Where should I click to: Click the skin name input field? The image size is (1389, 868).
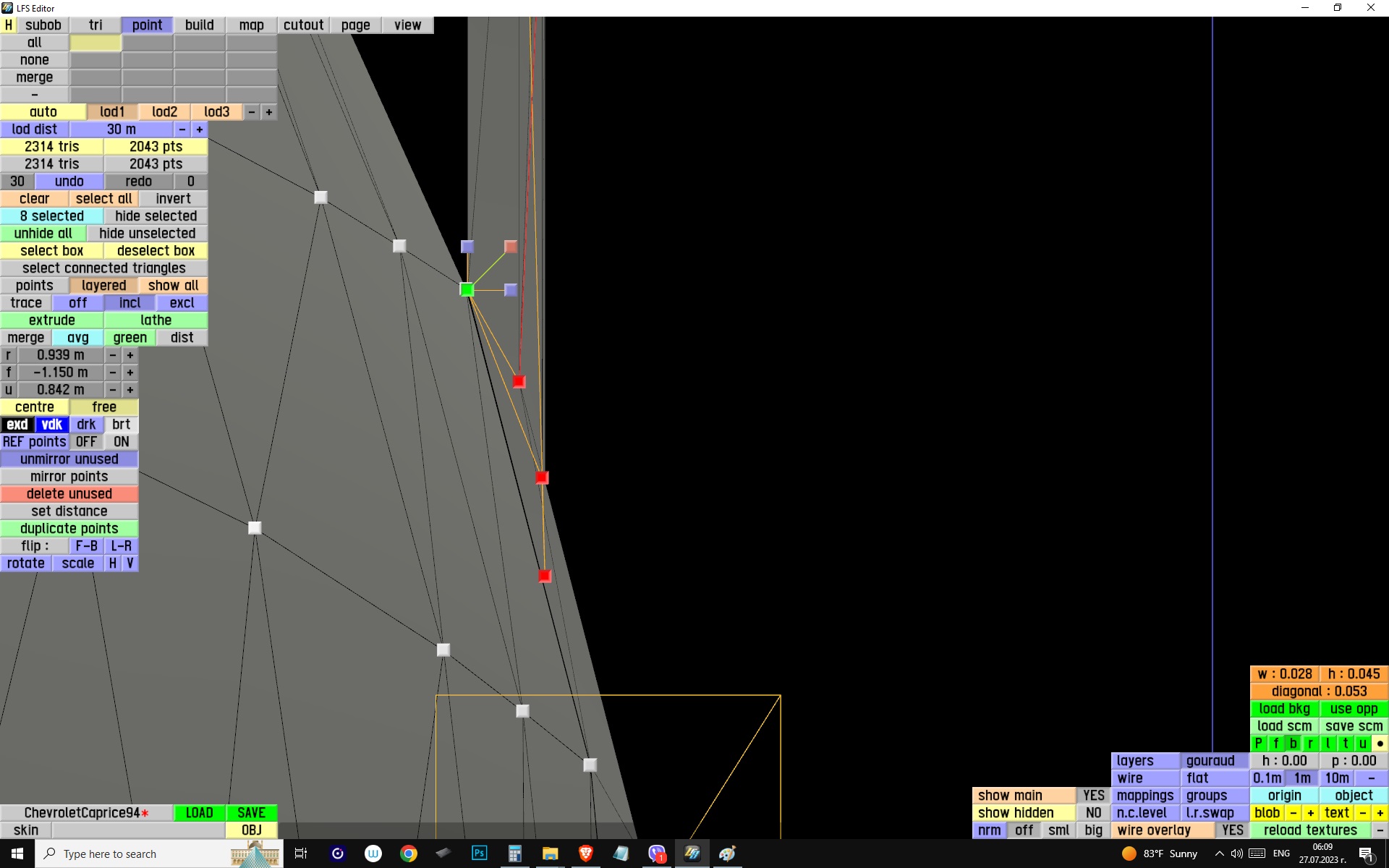point(137,830)
